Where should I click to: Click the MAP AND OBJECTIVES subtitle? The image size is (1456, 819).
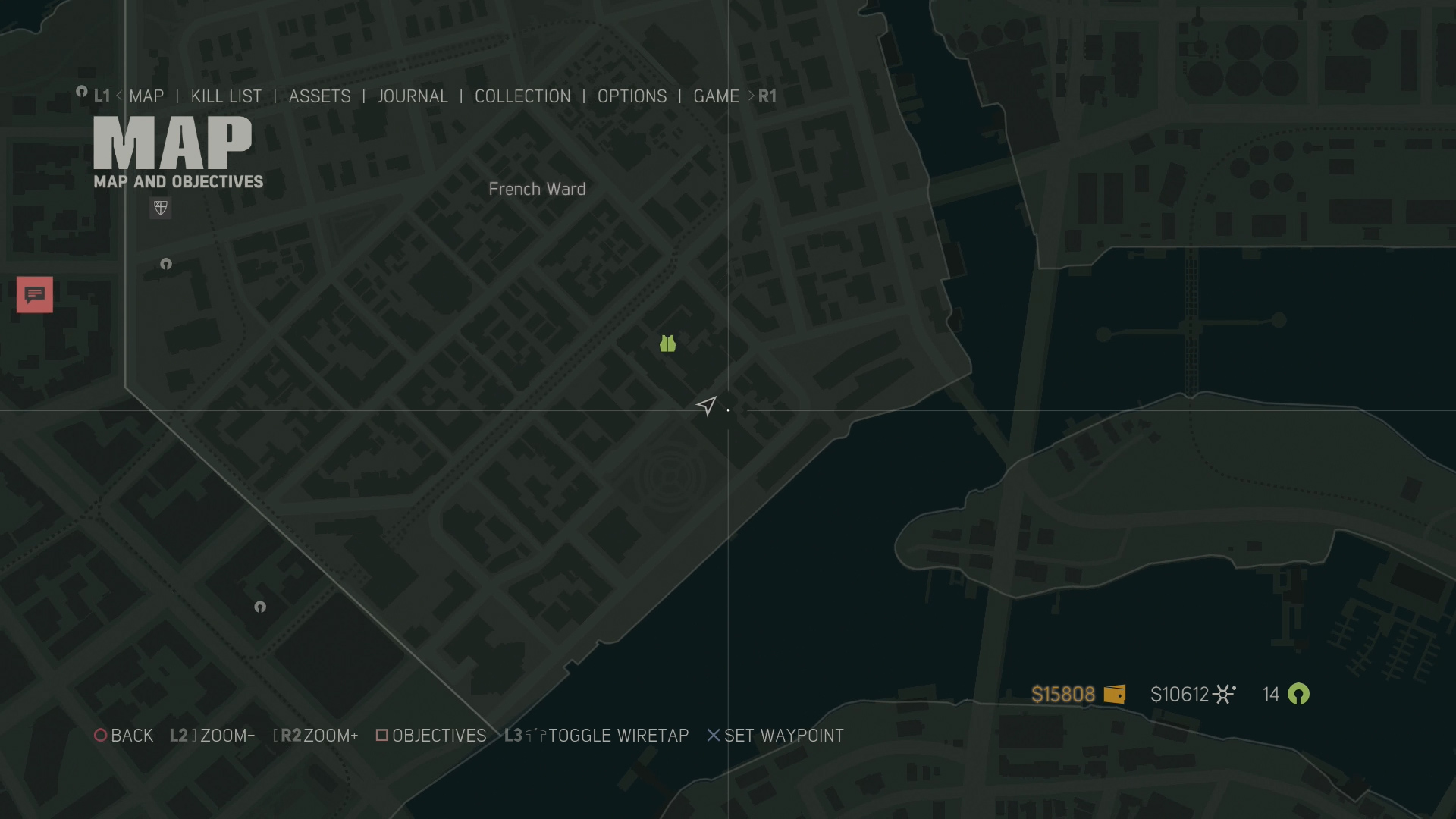coord(178,182)
